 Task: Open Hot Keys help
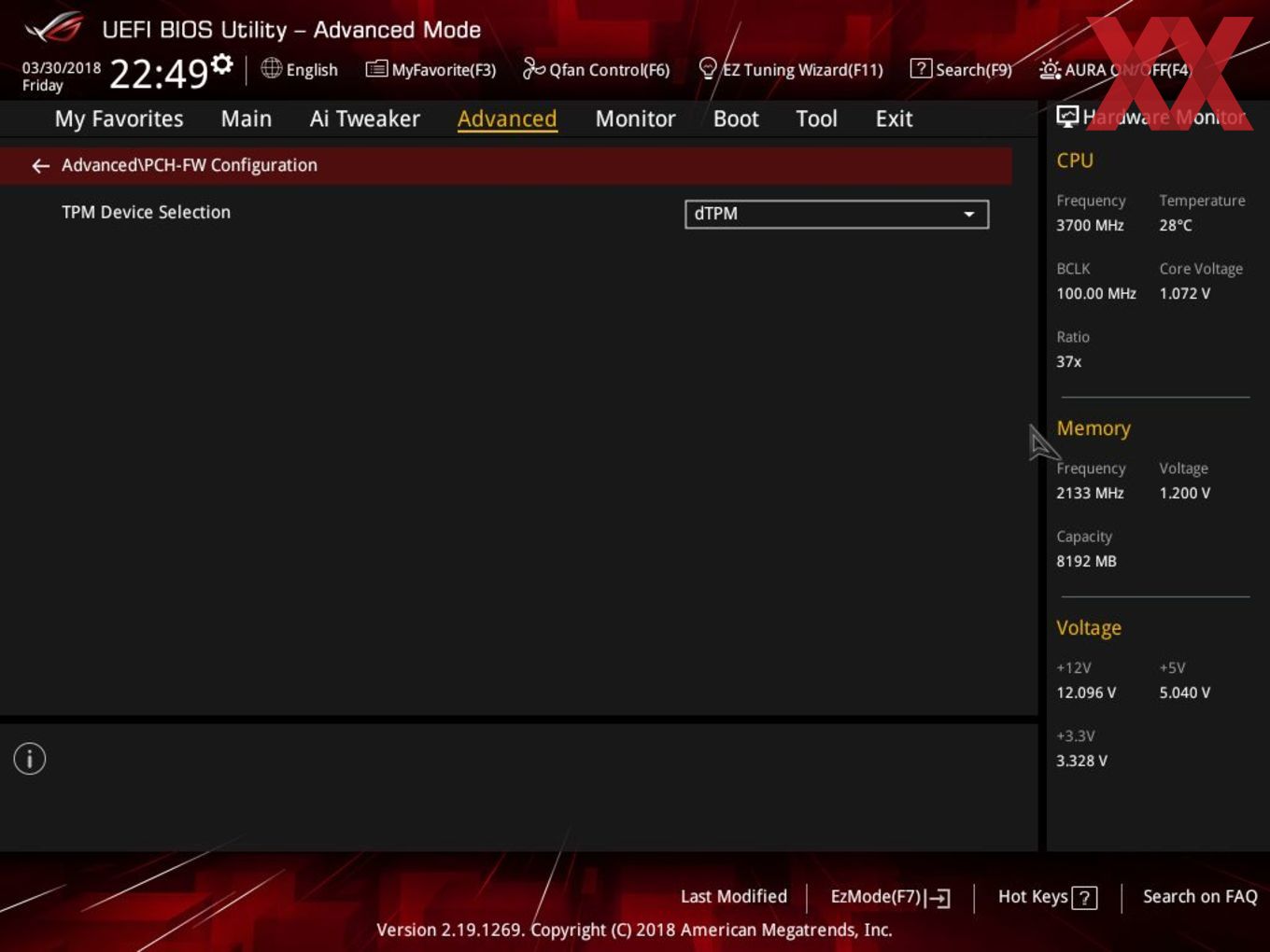click(1047, 897)
